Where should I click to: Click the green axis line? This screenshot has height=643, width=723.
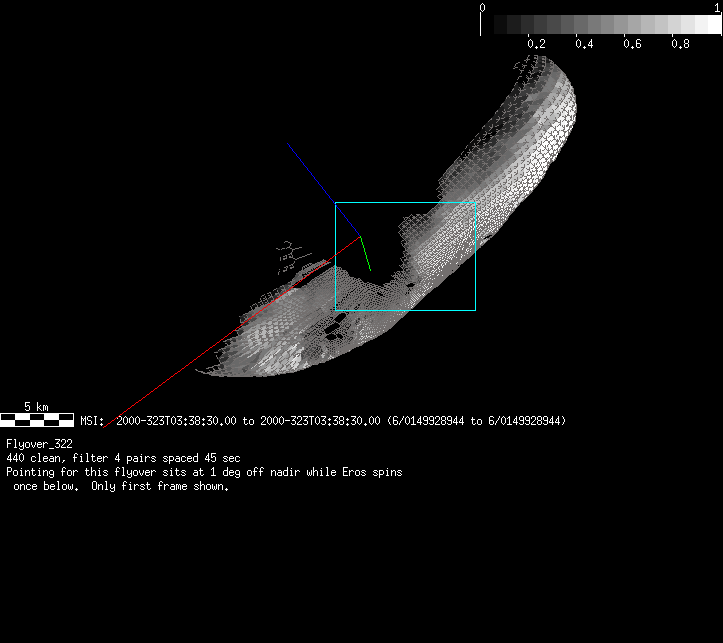tap(366, 254)
